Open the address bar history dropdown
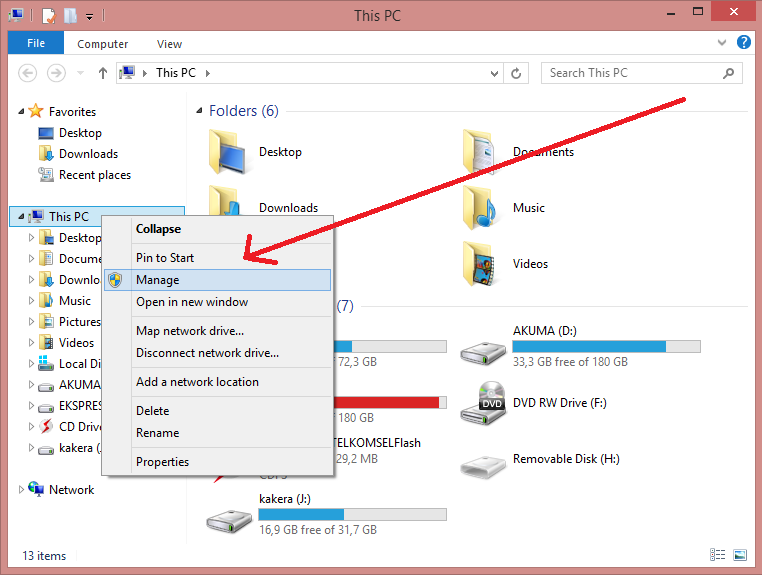Image resolution: width=762 pixels, height=575 pixels. tap(494, 73)
